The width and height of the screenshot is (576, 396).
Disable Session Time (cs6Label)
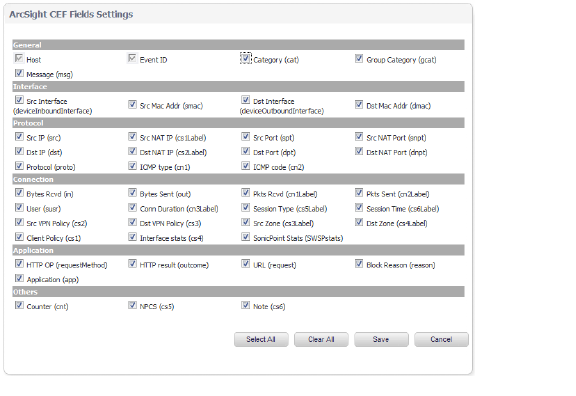tap(359, 208)
